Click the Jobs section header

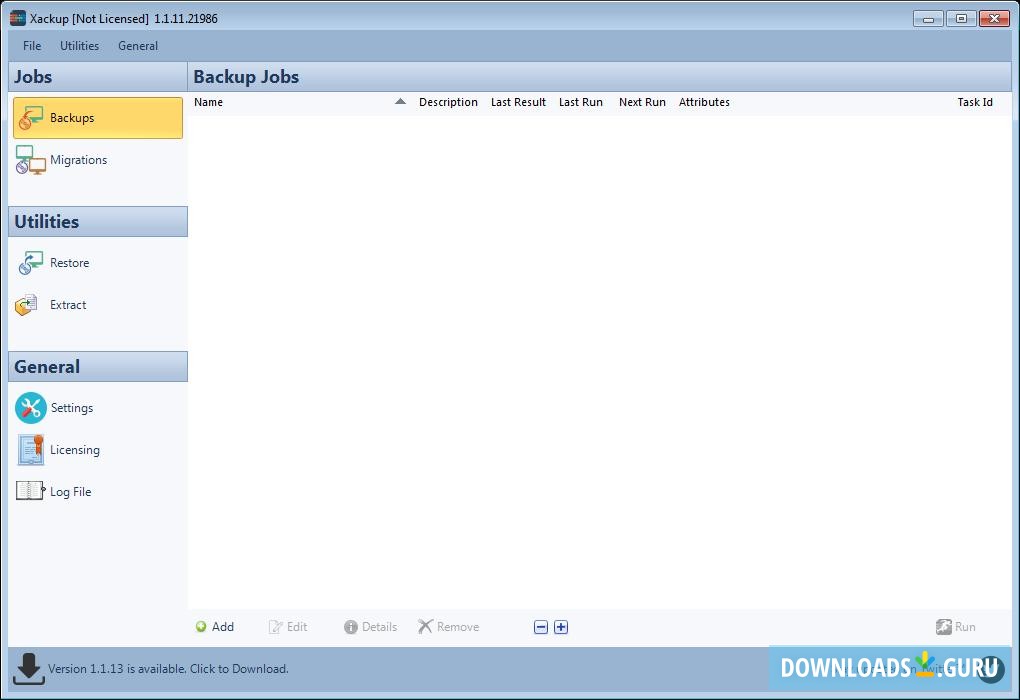[98, 77]
